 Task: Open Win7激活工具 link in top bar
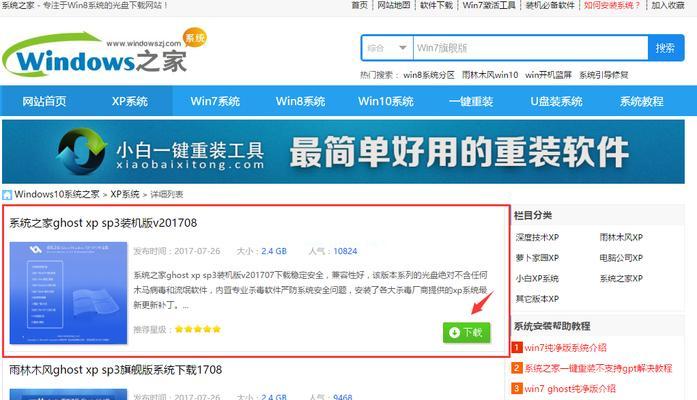(489, 5)
